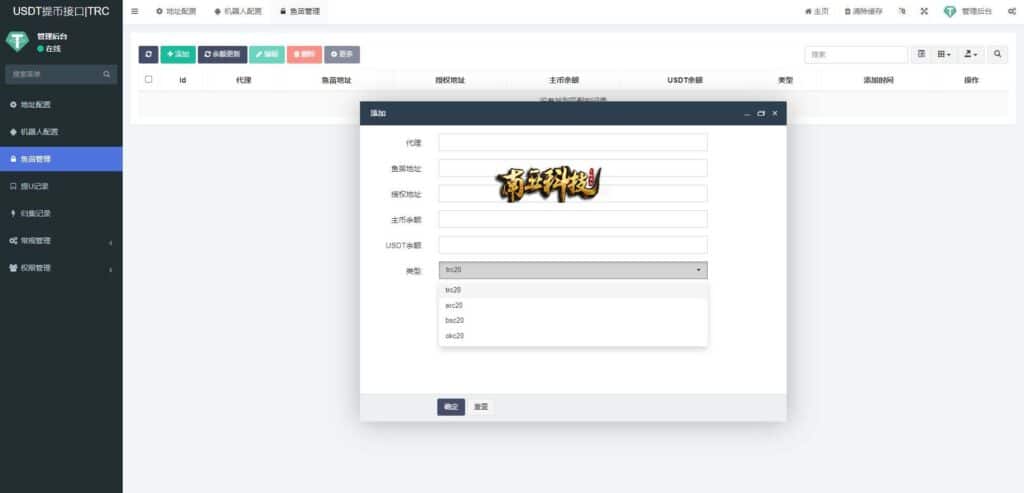Click the 确定 confirm button in dialog
Image resolution: width=1024 pixels, height=493 pixels.
[451, 407]
